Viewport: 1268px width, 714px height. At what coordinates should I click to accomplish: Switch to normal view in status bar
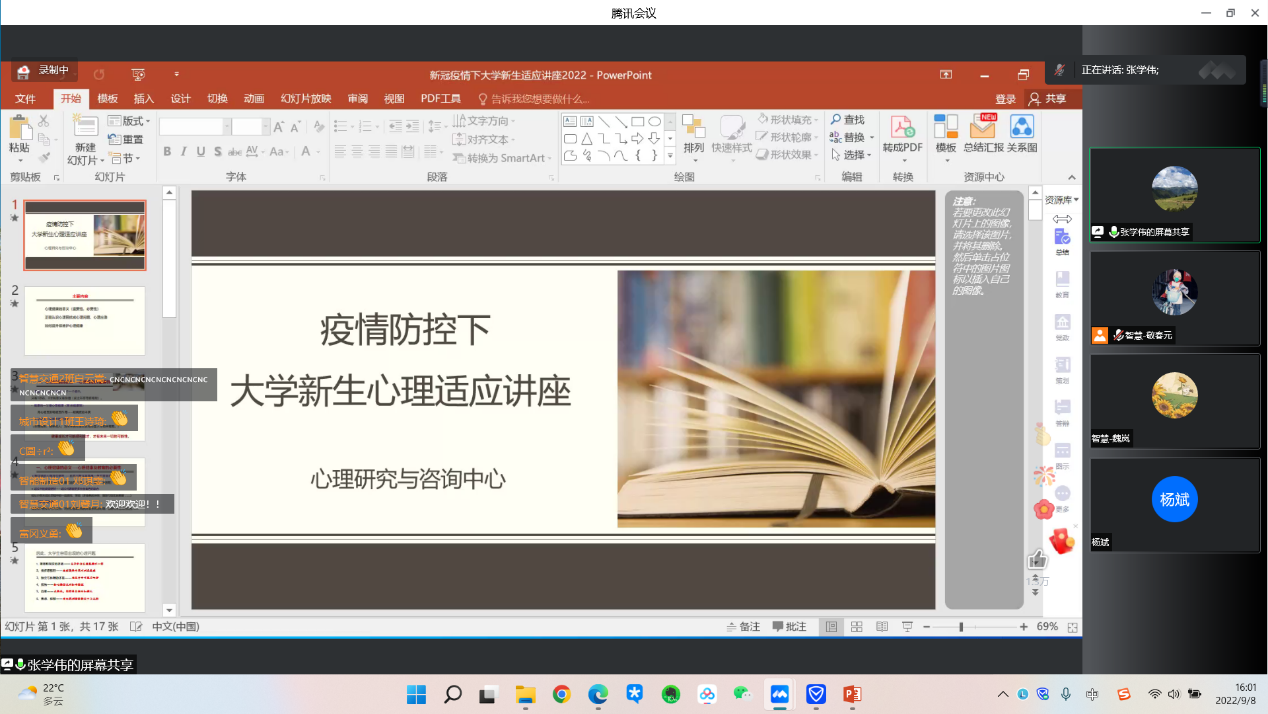[830, 627]
